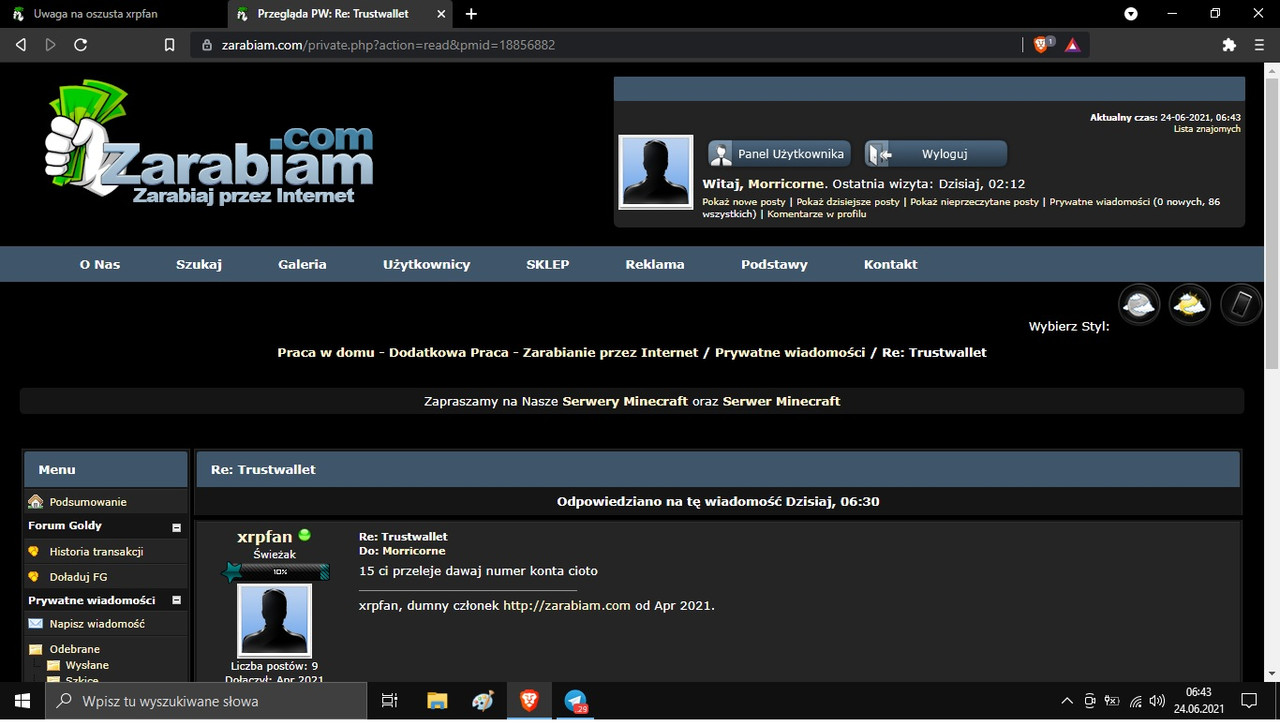Open Galeria in the navigation bar
The image size is (1280, 723).
[x=302, y=264]
